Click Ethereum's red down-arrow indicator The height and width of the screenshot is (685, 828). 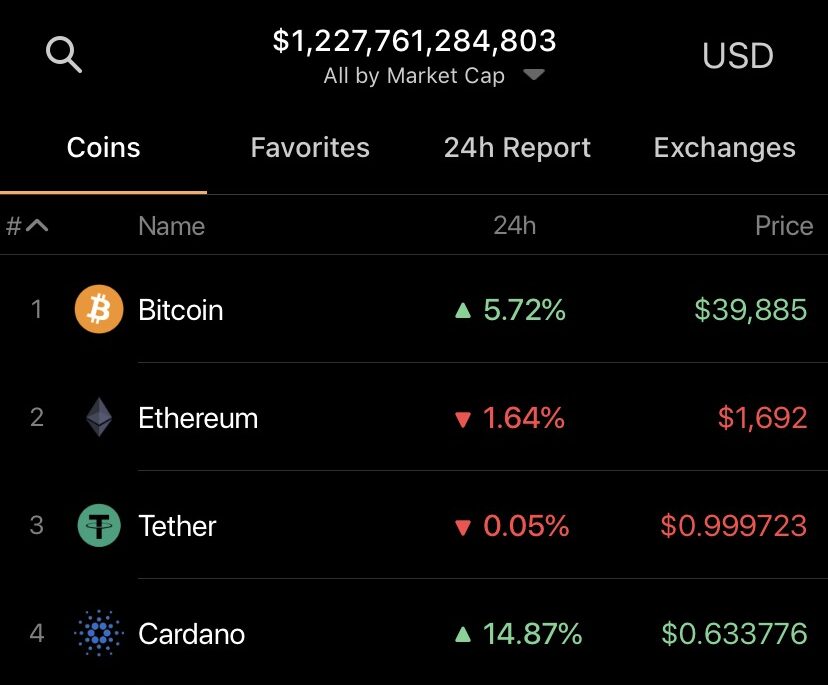462,419
